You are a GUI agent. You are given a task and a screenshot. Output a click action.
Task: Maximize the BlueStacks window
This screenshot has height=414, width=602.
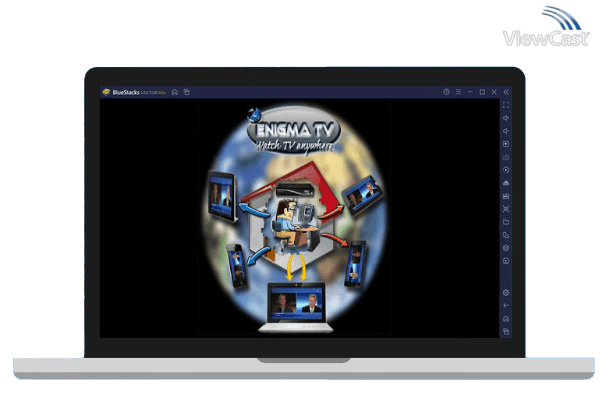coord(482,92)
